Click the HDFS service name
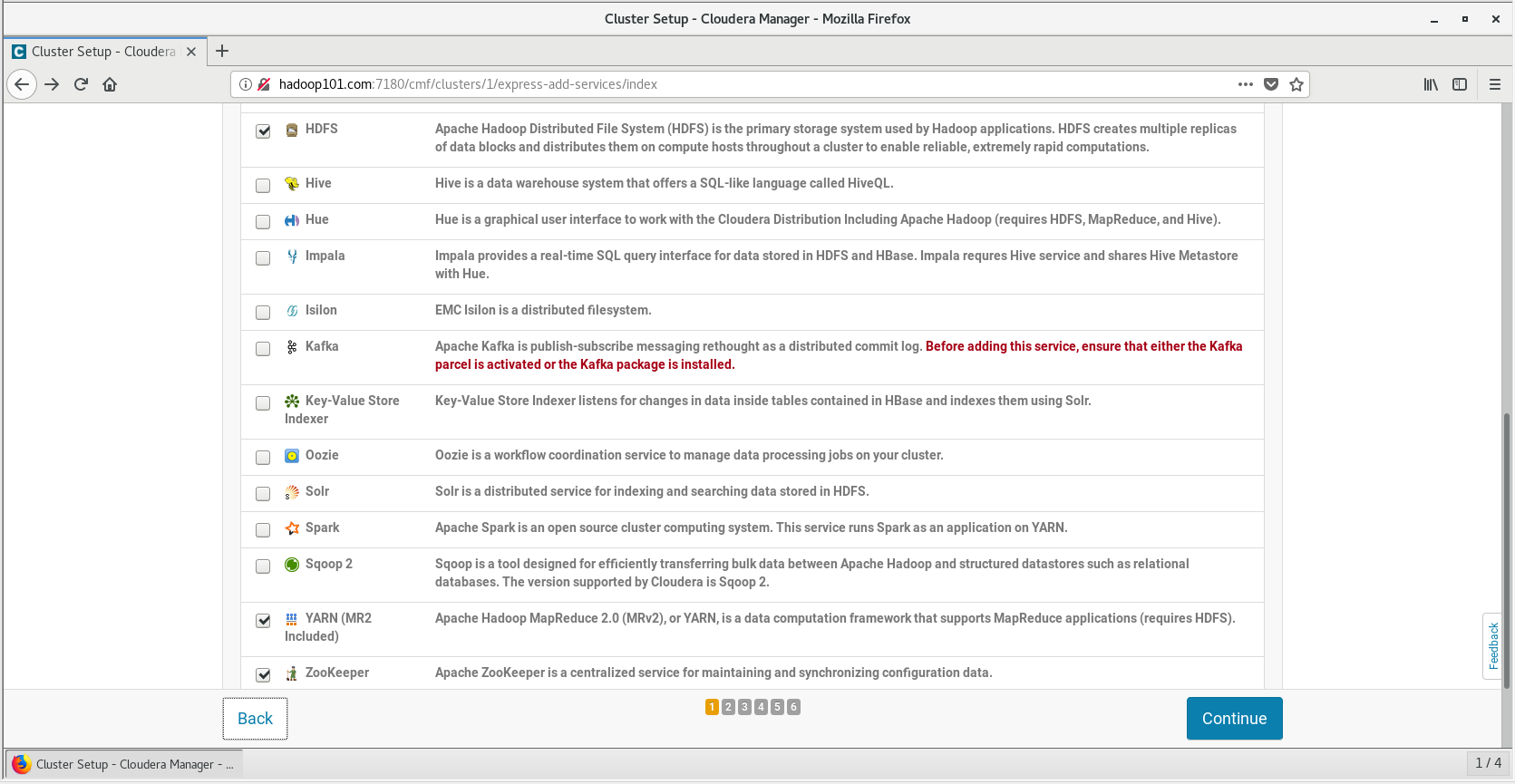Viewport: 1515px width, 784px height. point(322,129)
